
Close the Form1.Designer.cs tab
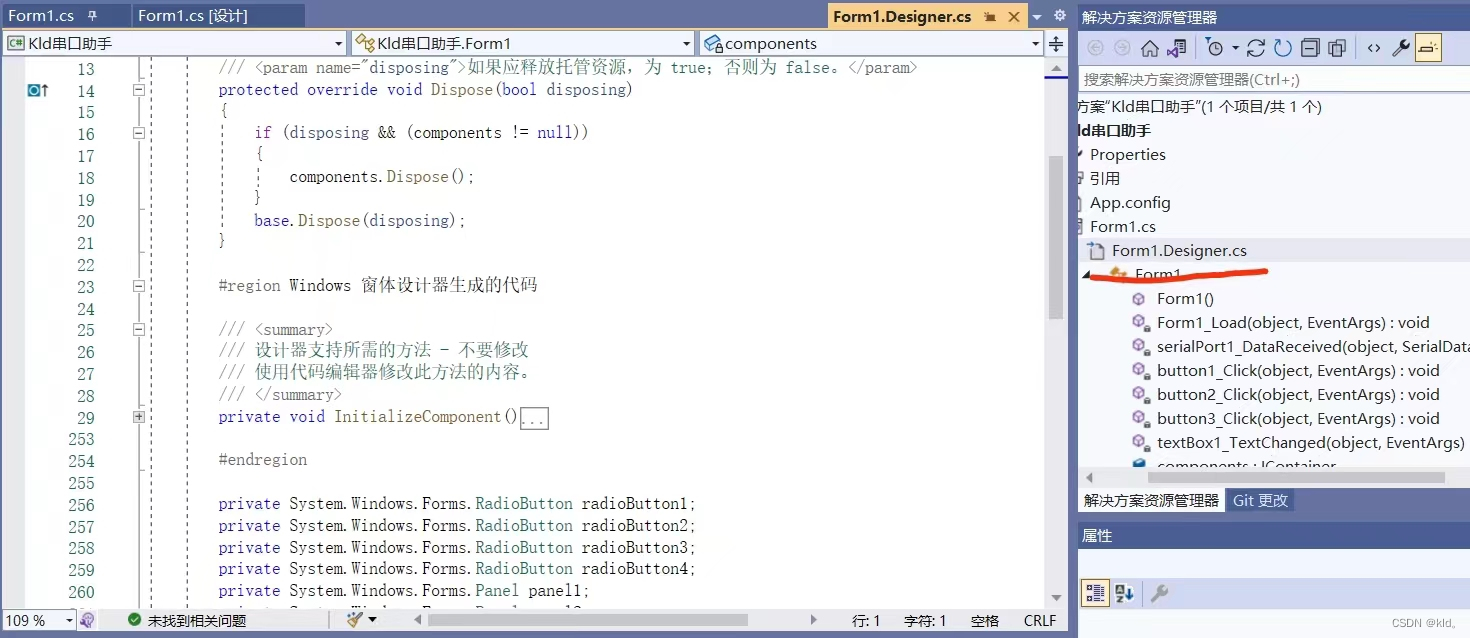click(x=1014, y=16)
